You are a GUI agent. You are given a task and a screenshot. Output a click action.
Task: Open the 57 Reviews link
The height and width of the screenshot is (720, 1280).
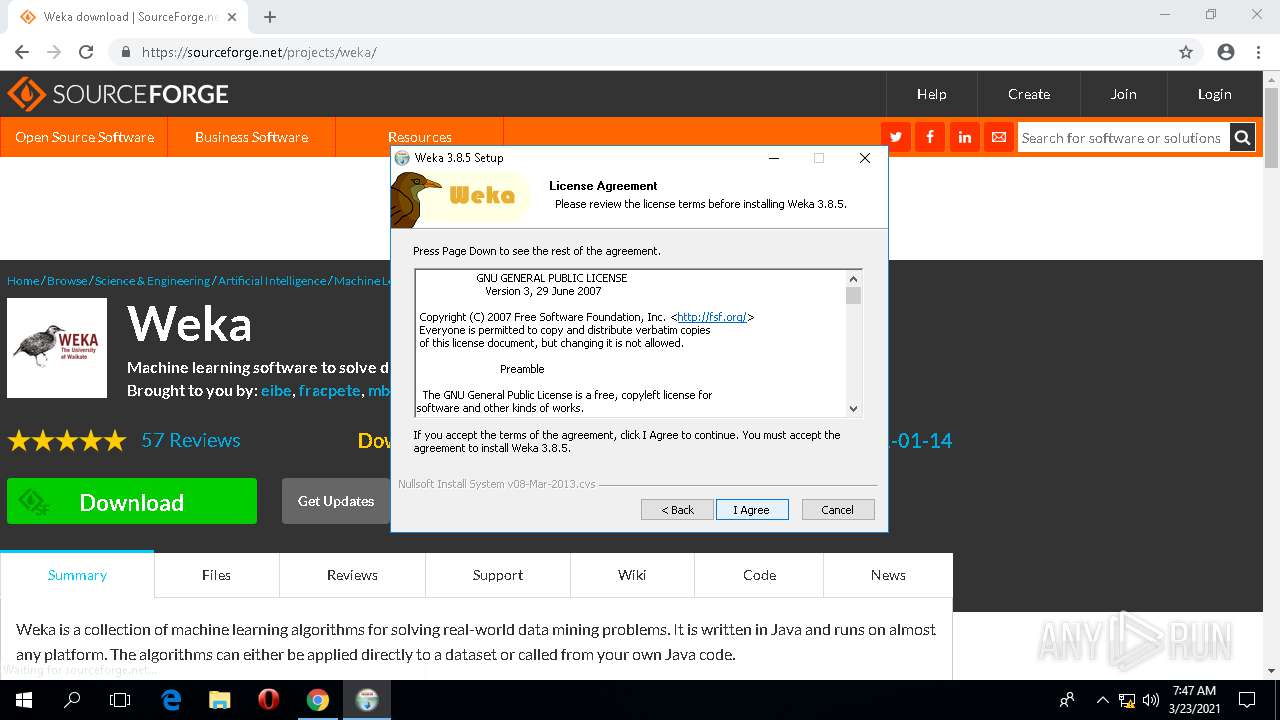(x=191, y=440)
